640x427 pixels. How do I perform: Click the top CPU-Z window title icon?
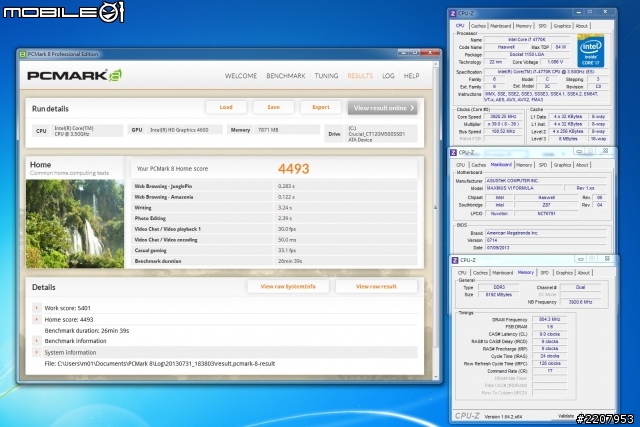tap(452, 13)
